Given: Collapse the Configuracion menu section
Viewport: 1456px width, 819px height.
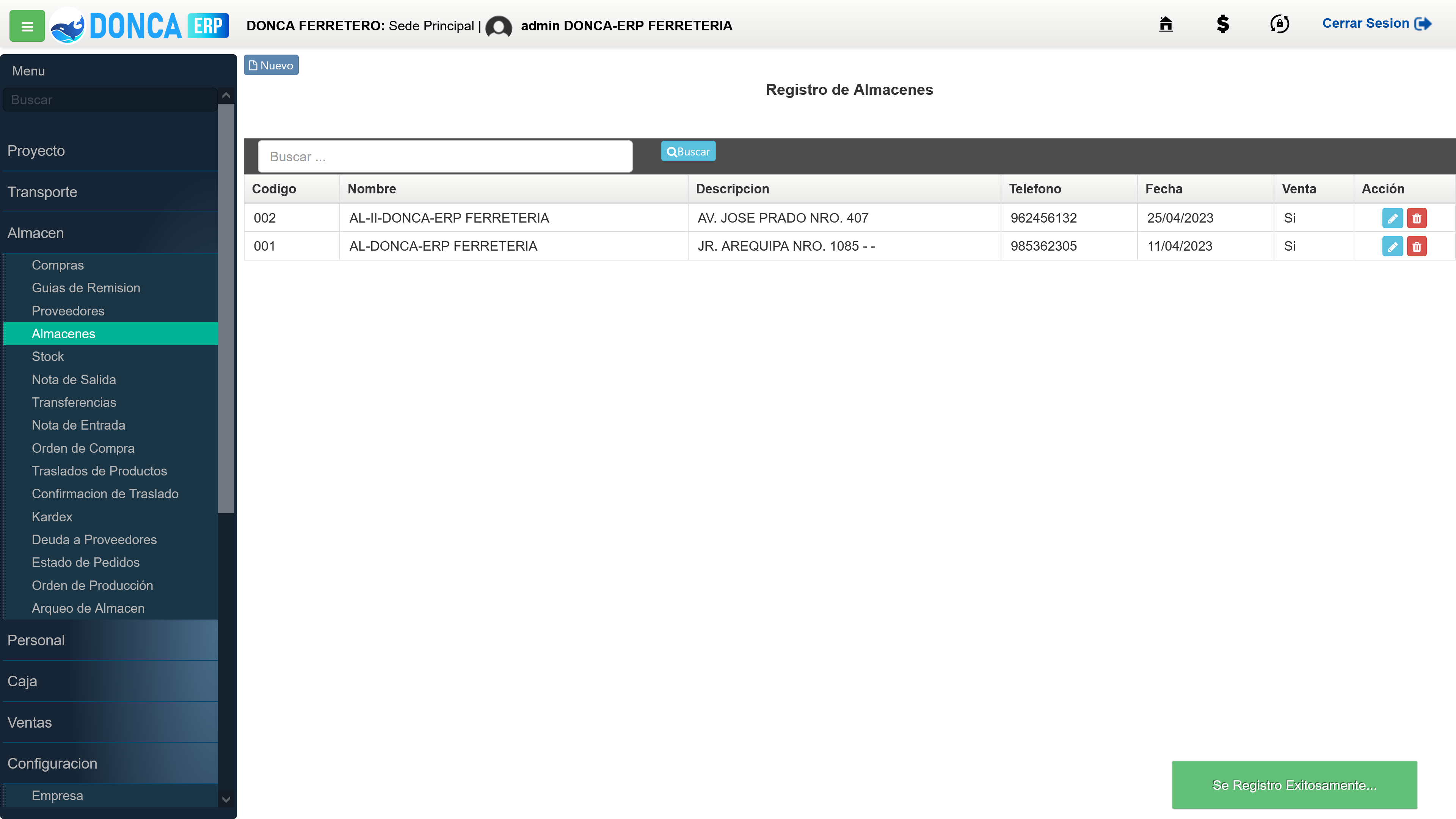Looking at the screenshot, I should [110, 764].
